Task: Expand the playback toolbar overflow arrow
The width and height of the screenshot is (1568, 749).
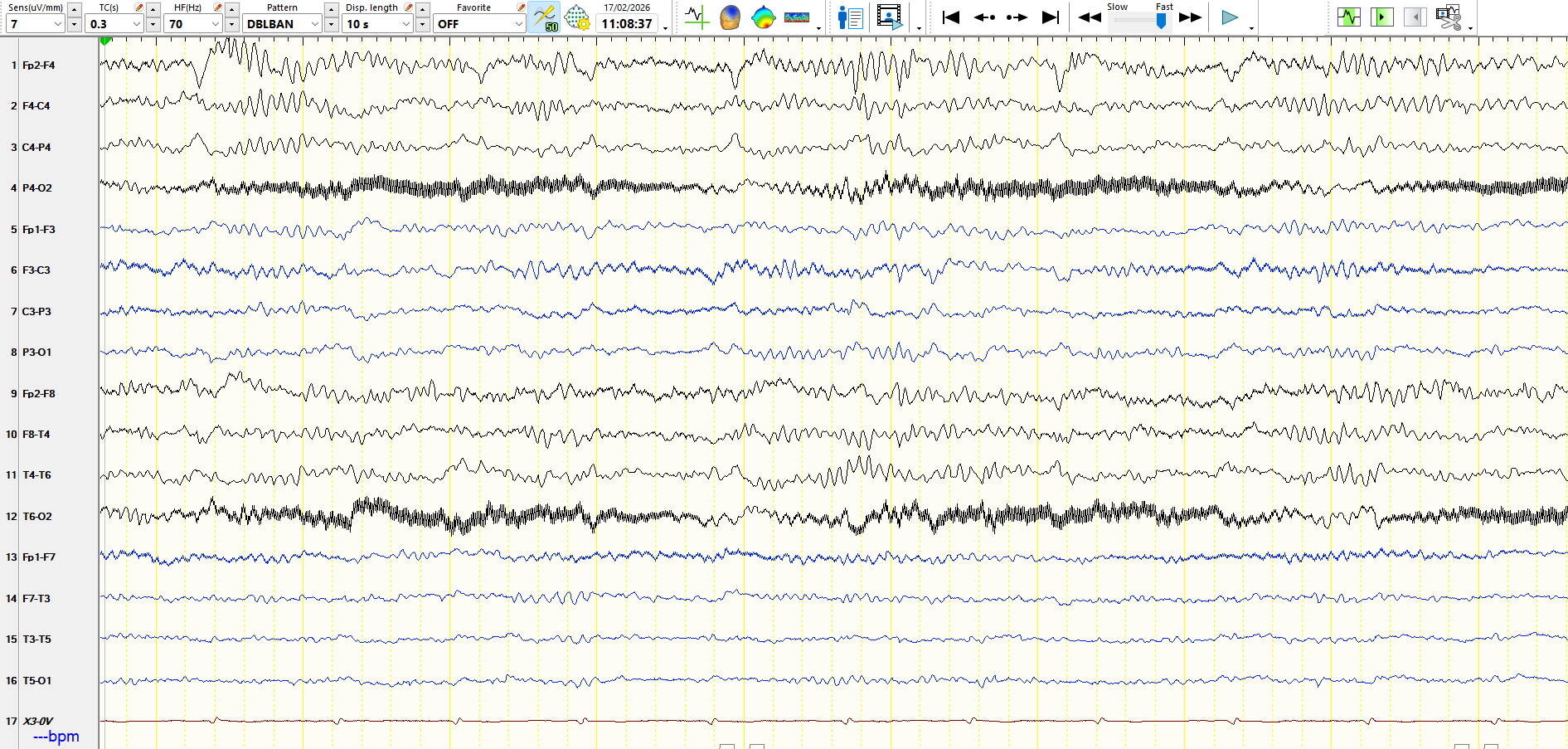Action: point(1251,28)
